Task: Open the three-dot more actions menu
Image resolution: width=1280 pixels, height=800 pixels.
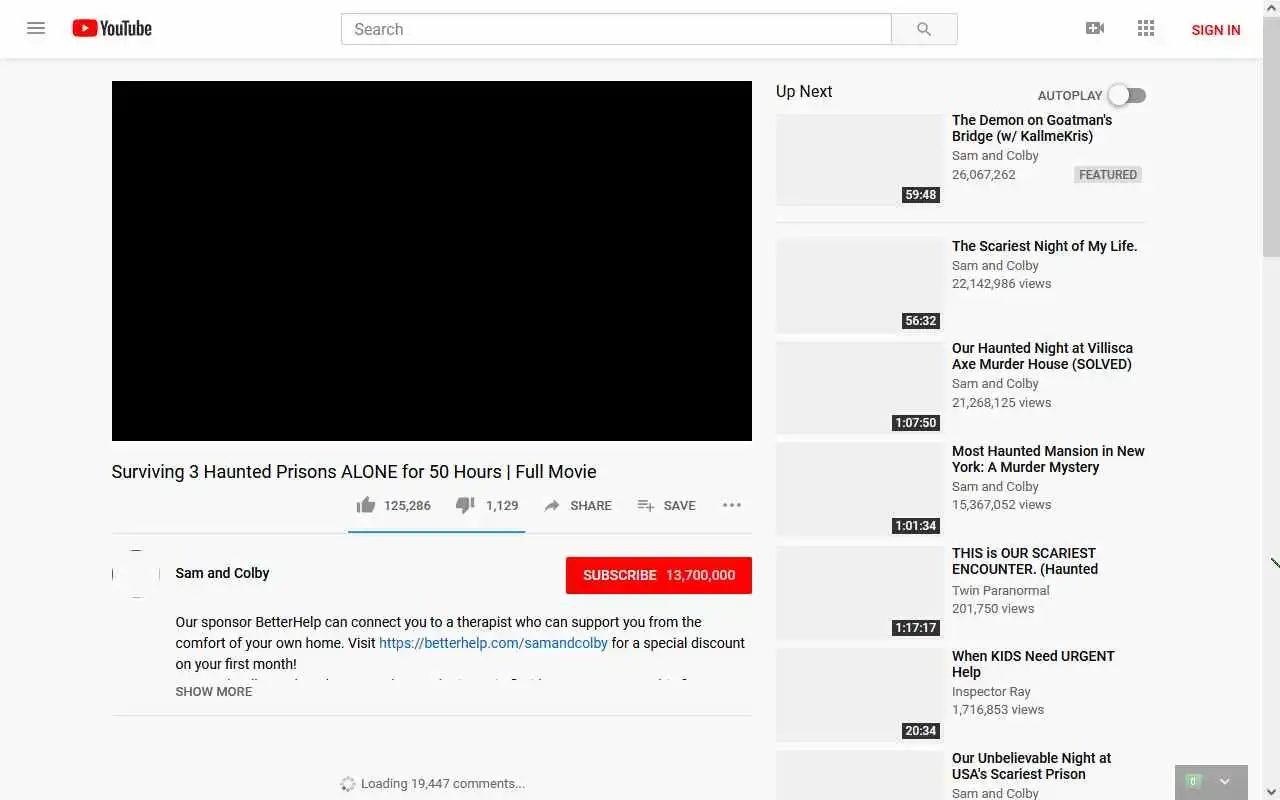Action: [x=732, y=505]
